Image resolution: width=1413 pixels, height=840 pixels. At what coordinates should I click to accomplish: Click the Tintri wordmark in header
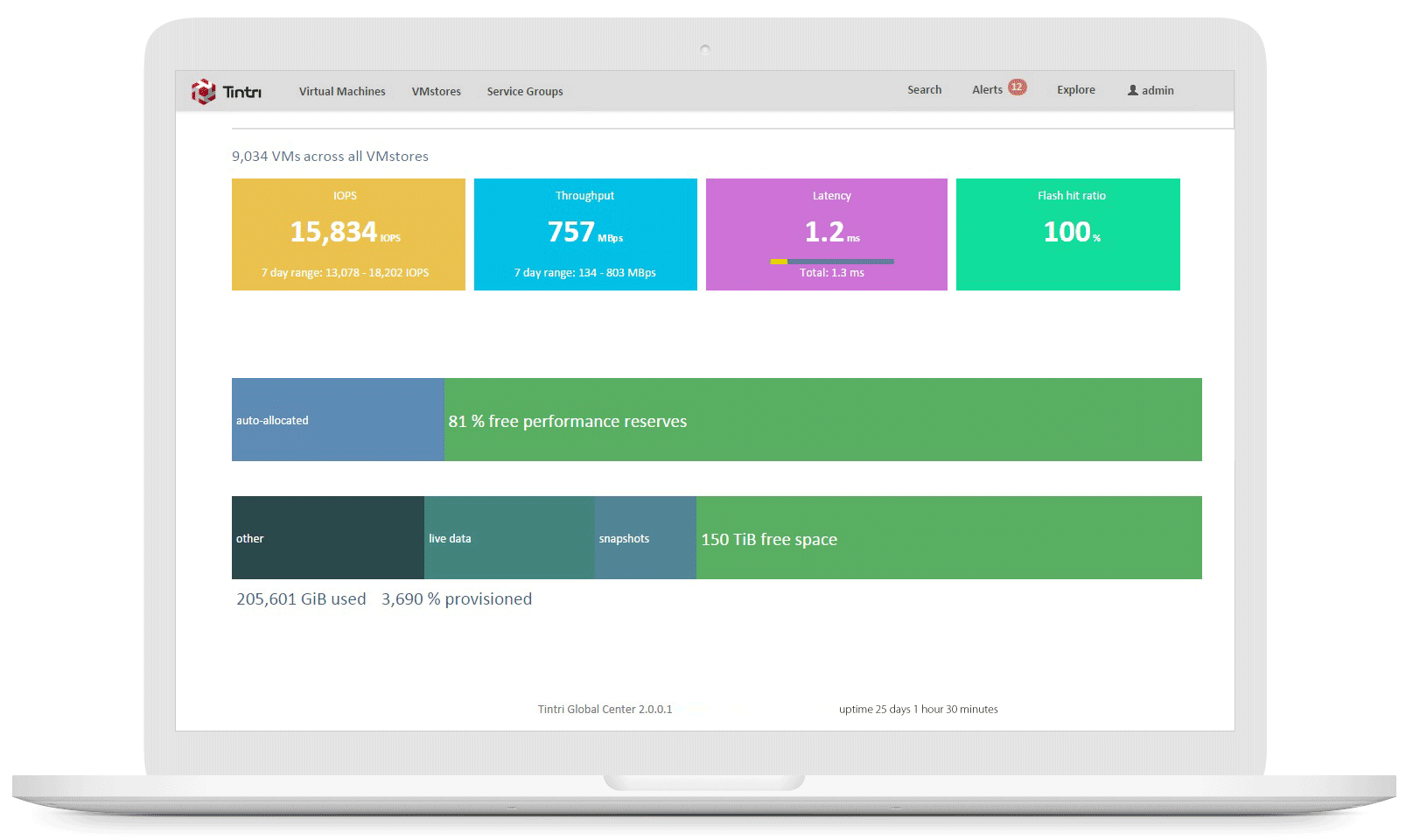point(241,92)
